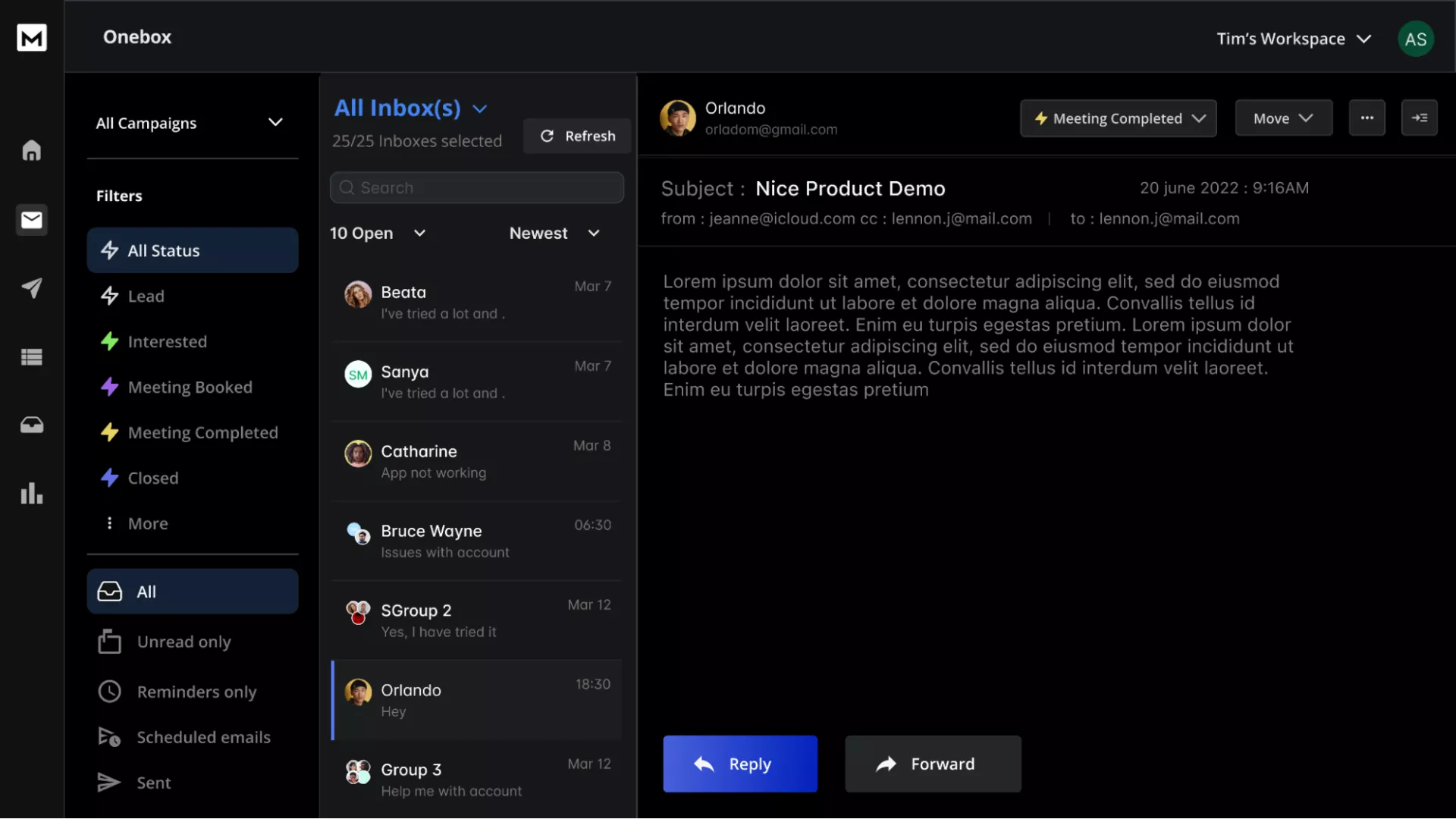Click the inbox Search field
Image resolution: width=1456 pixels, height=819 pixels.
[477, 187]
